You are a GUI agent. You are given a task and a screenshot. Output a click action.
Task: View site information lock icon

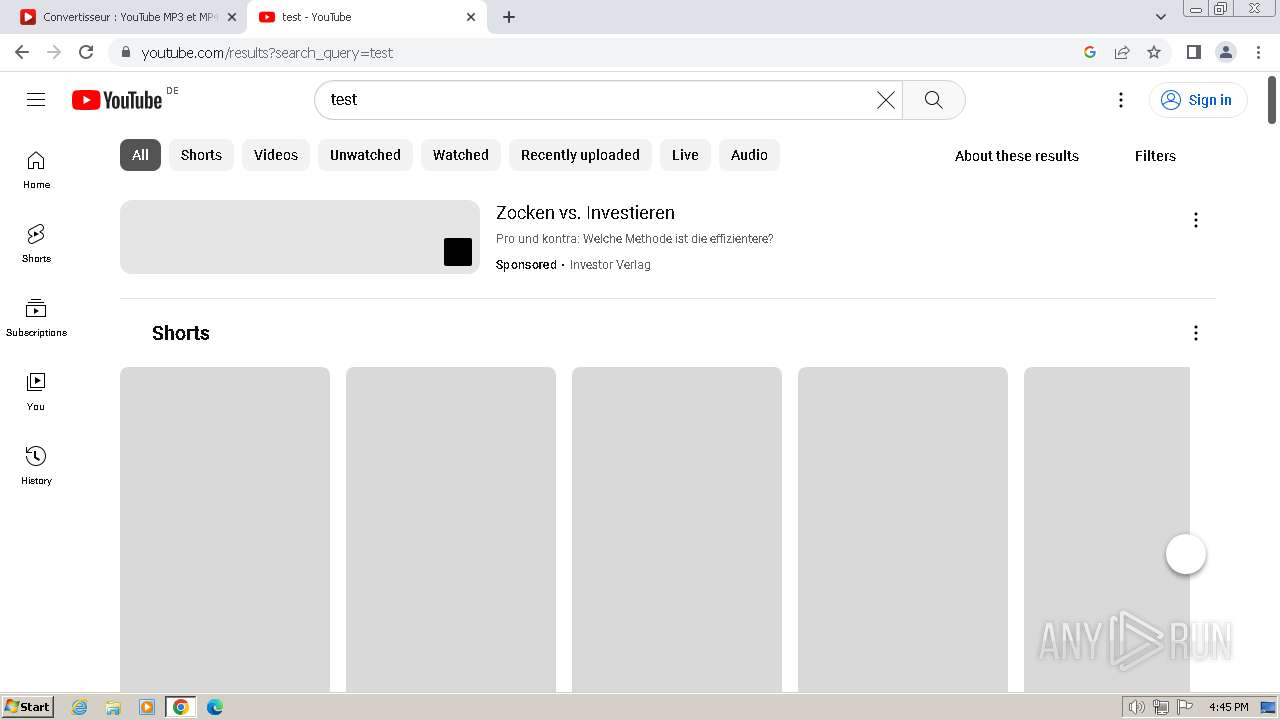click(126, 52)
